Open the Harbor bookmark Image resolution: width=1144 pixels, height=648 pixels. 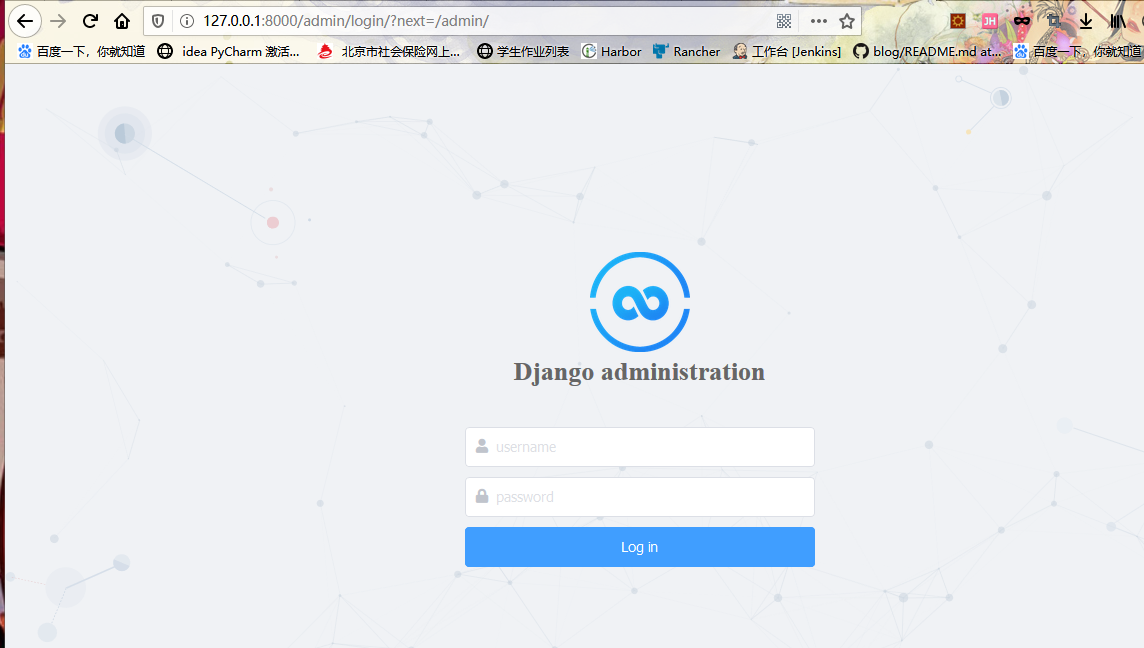(611, 51)
